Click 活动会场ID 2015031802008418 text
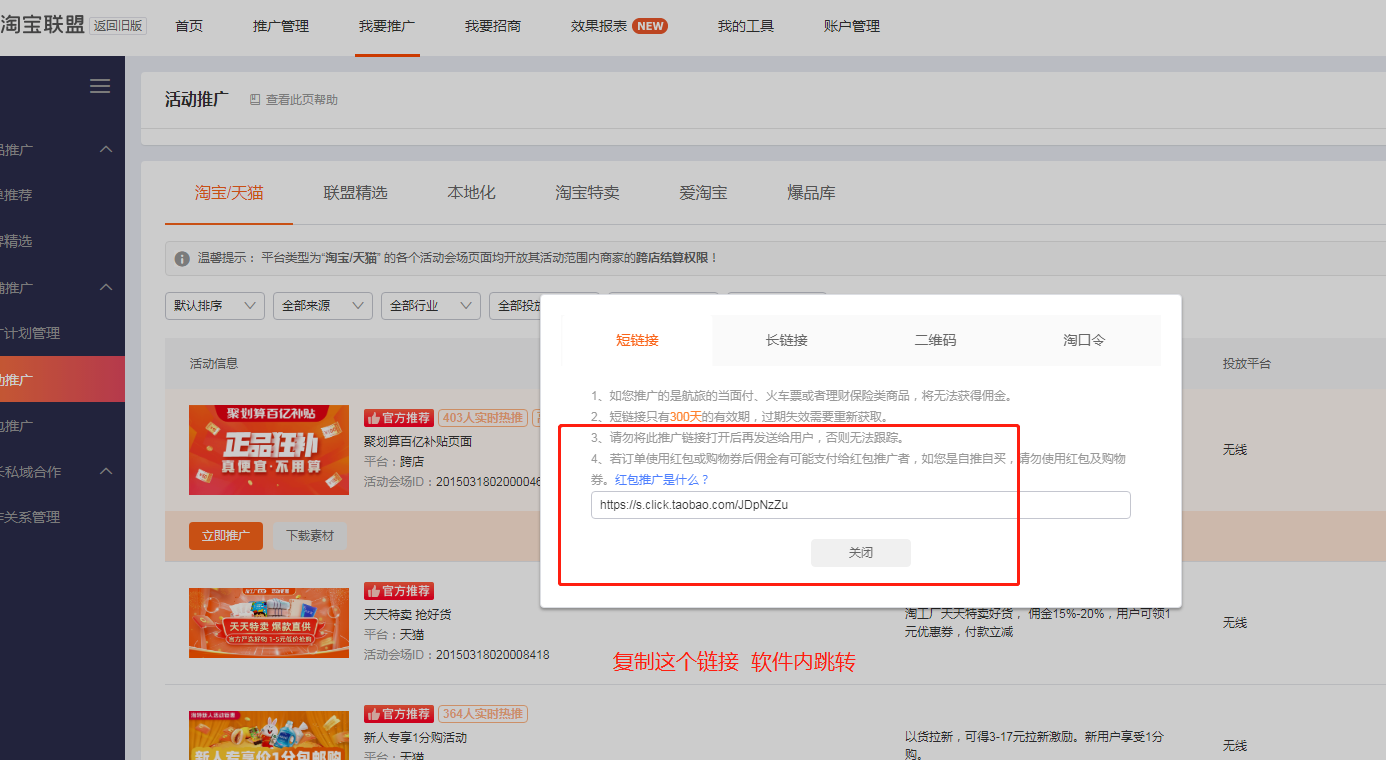Image resolution: width=1386 pixels, height=760 pixels. pyautogui.click(x=456, y=655)
